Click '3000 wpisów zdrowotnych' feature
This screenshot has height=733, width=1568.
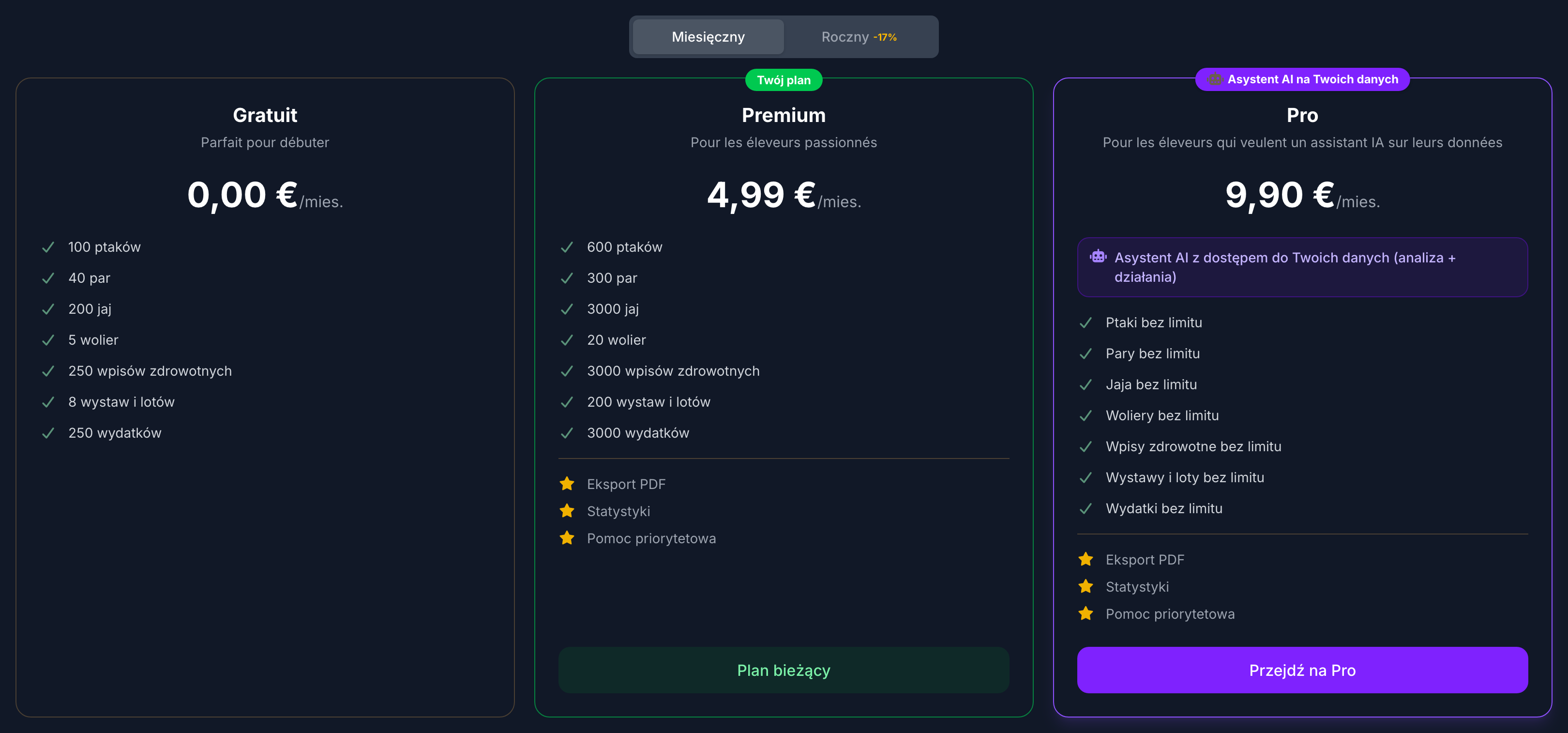click(x=673, y=371)
